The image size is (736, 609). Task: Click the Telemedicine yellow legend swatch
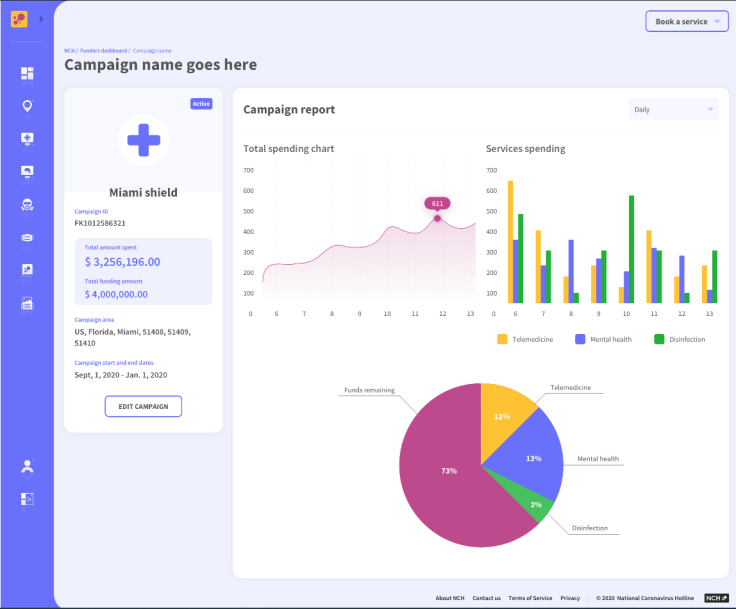[502, 339]
